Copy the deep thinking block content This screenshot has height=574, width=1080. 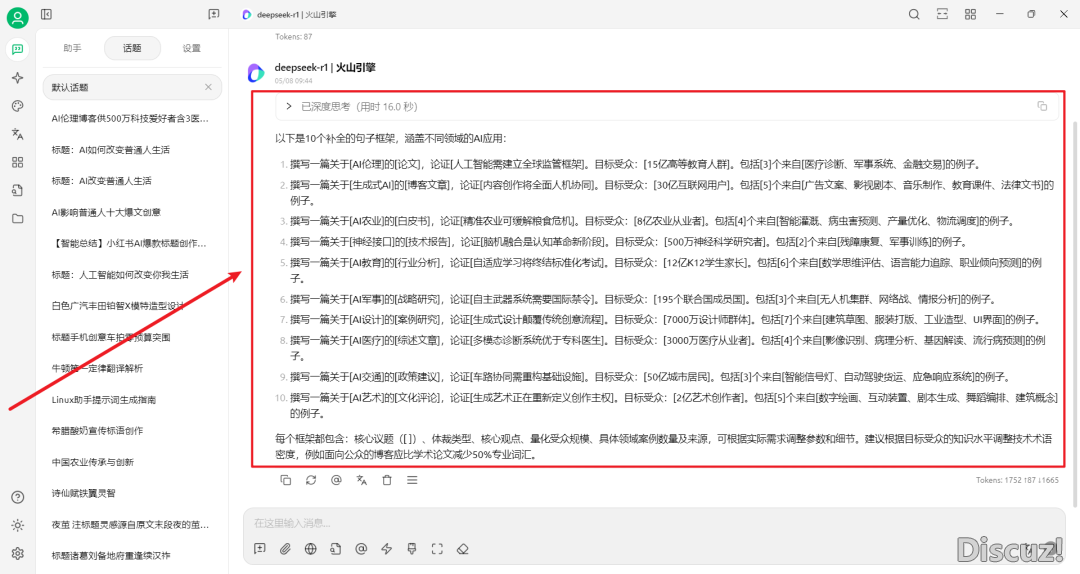1042,106
